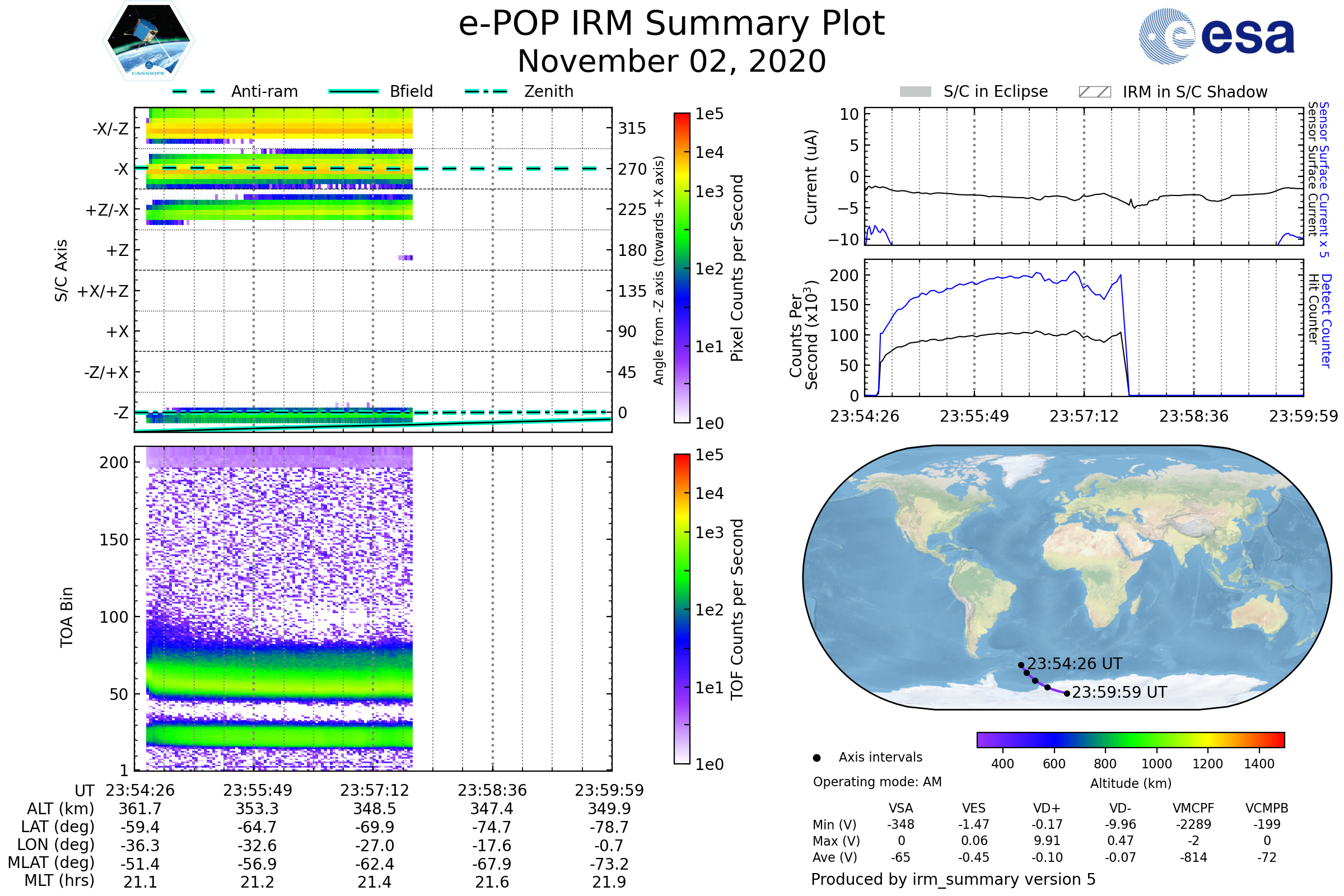Image resolution: width=1344 pixels, height=896 pixels.
Task: Click the ESA logo
Action: [1216, 36]
